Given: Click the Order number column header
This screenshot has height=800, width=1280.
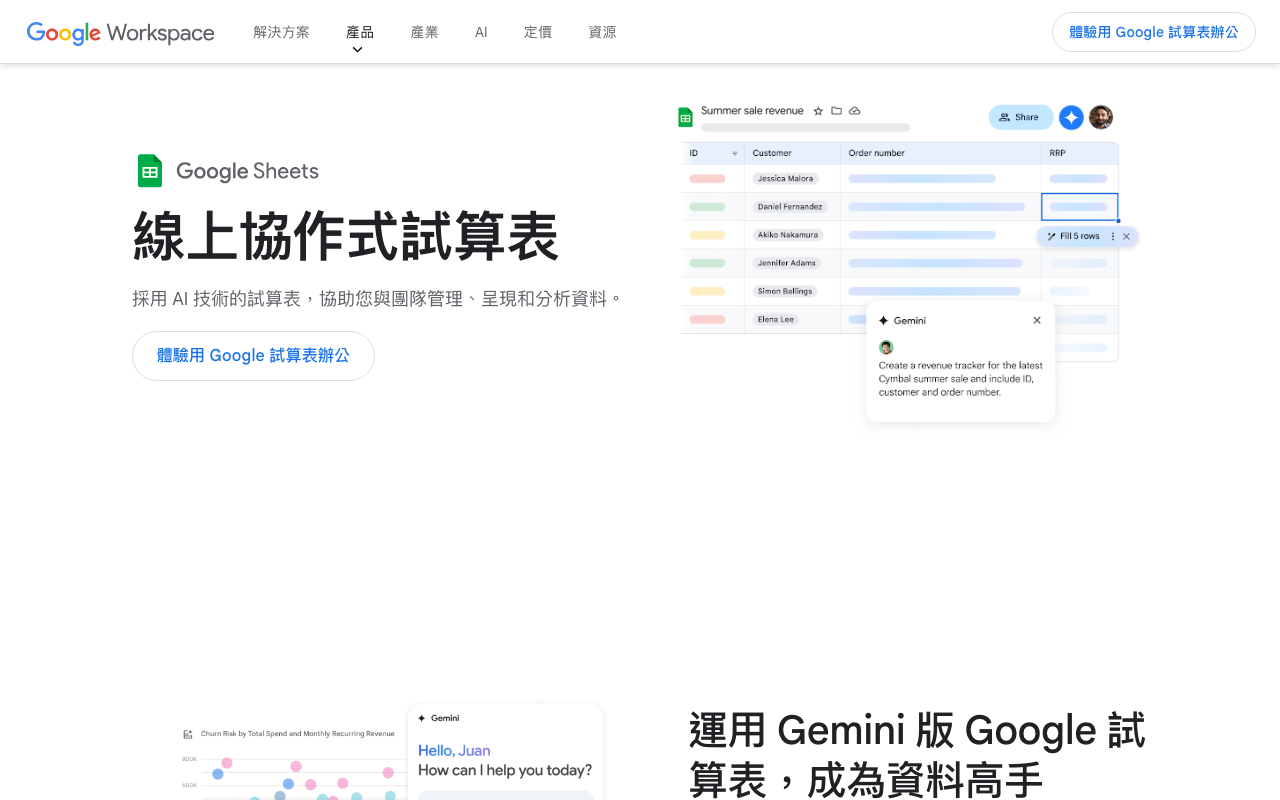Looking at the screenshot, I should 877,153.
